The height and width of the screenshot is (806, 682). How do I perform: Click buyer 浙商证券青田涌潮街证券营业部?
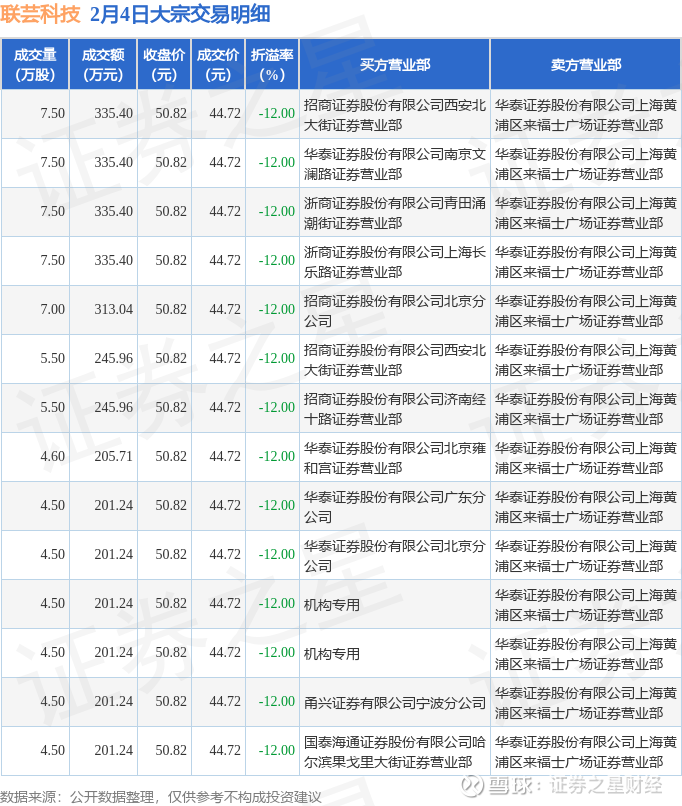[x=395, y=213]
